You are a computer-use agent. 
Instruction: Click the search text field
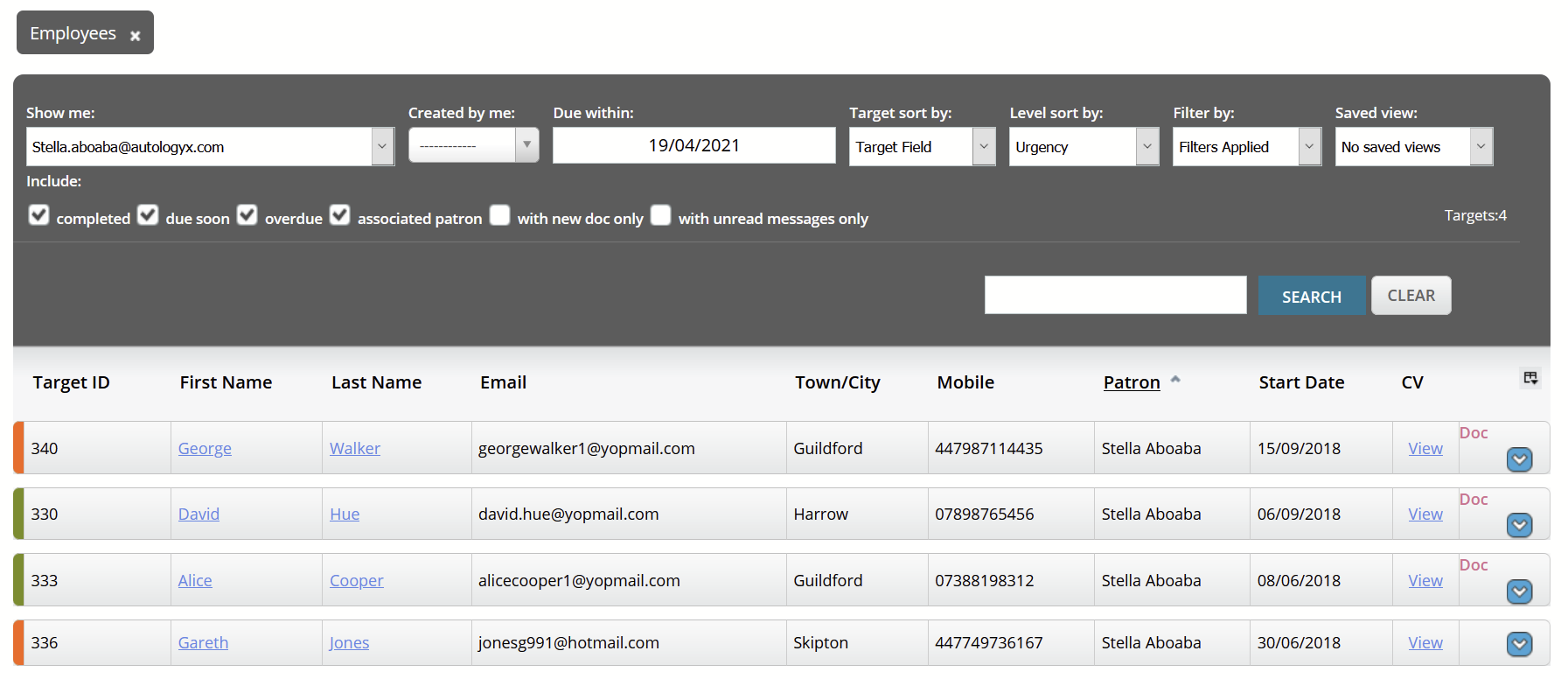pyautogui.click(x=1115, y=295)
